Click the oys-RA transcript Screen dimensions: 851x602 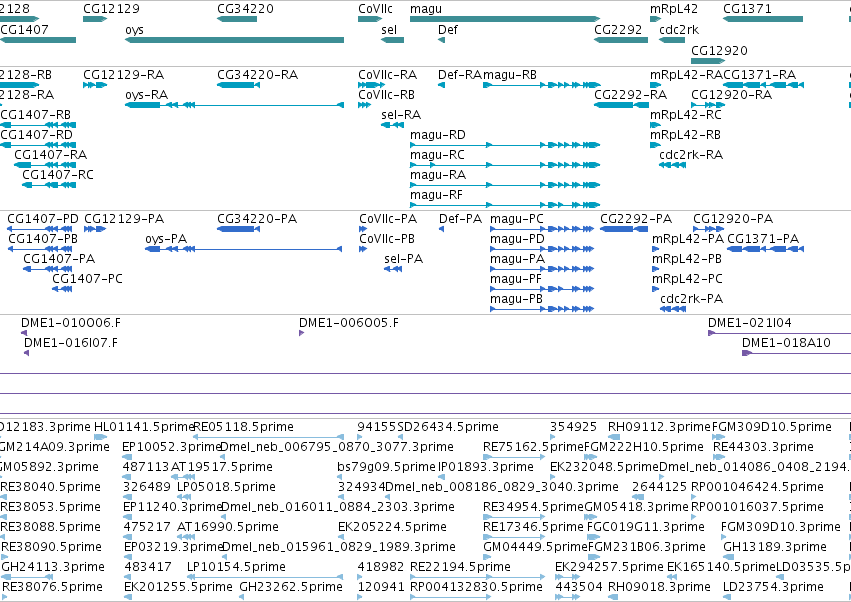click(234, 105)
